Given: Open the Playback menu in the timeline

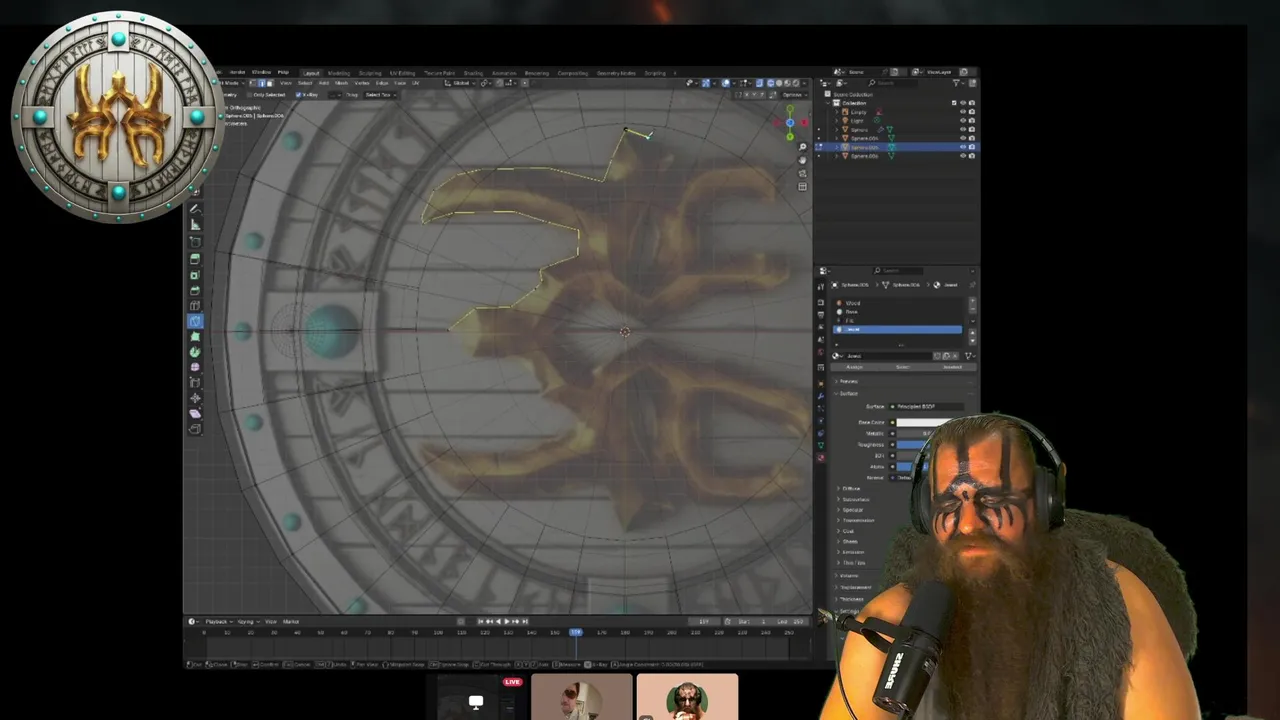Looking at the screenshot, I should [216, 621].
